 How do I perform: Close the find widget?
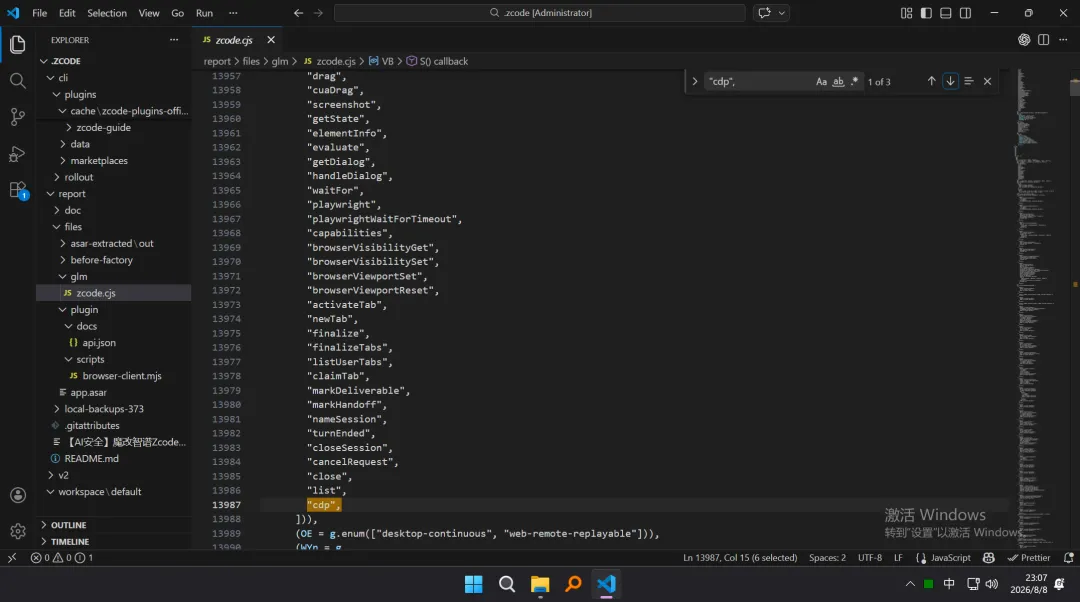click(x=987, y=81)
